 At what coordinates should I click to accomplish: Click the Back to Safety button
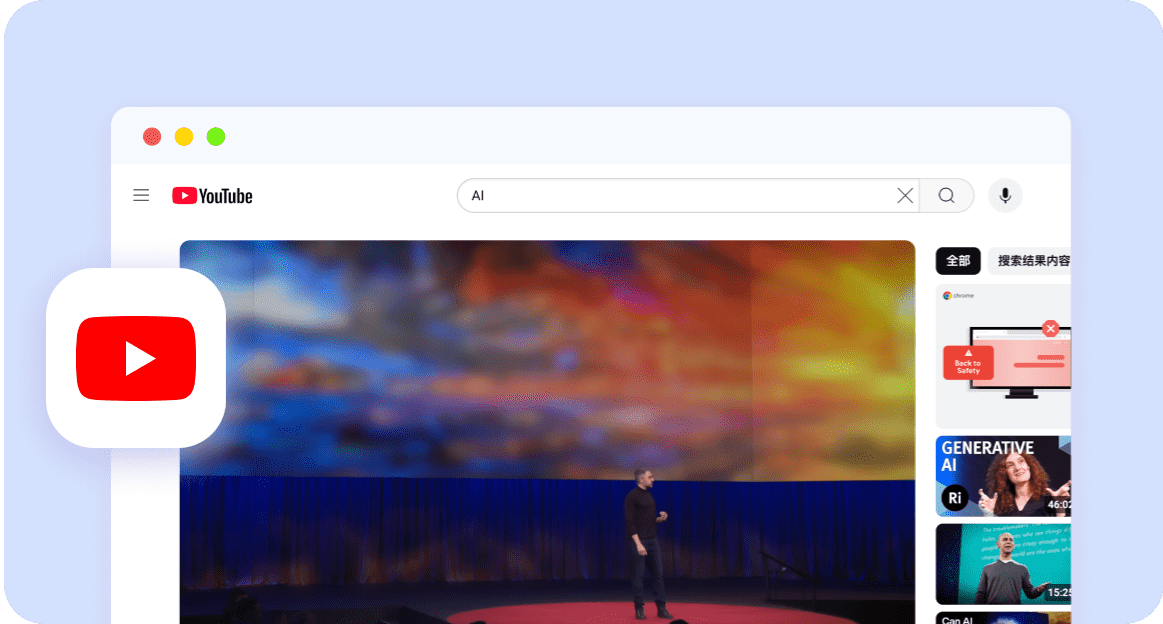point(968,363)
